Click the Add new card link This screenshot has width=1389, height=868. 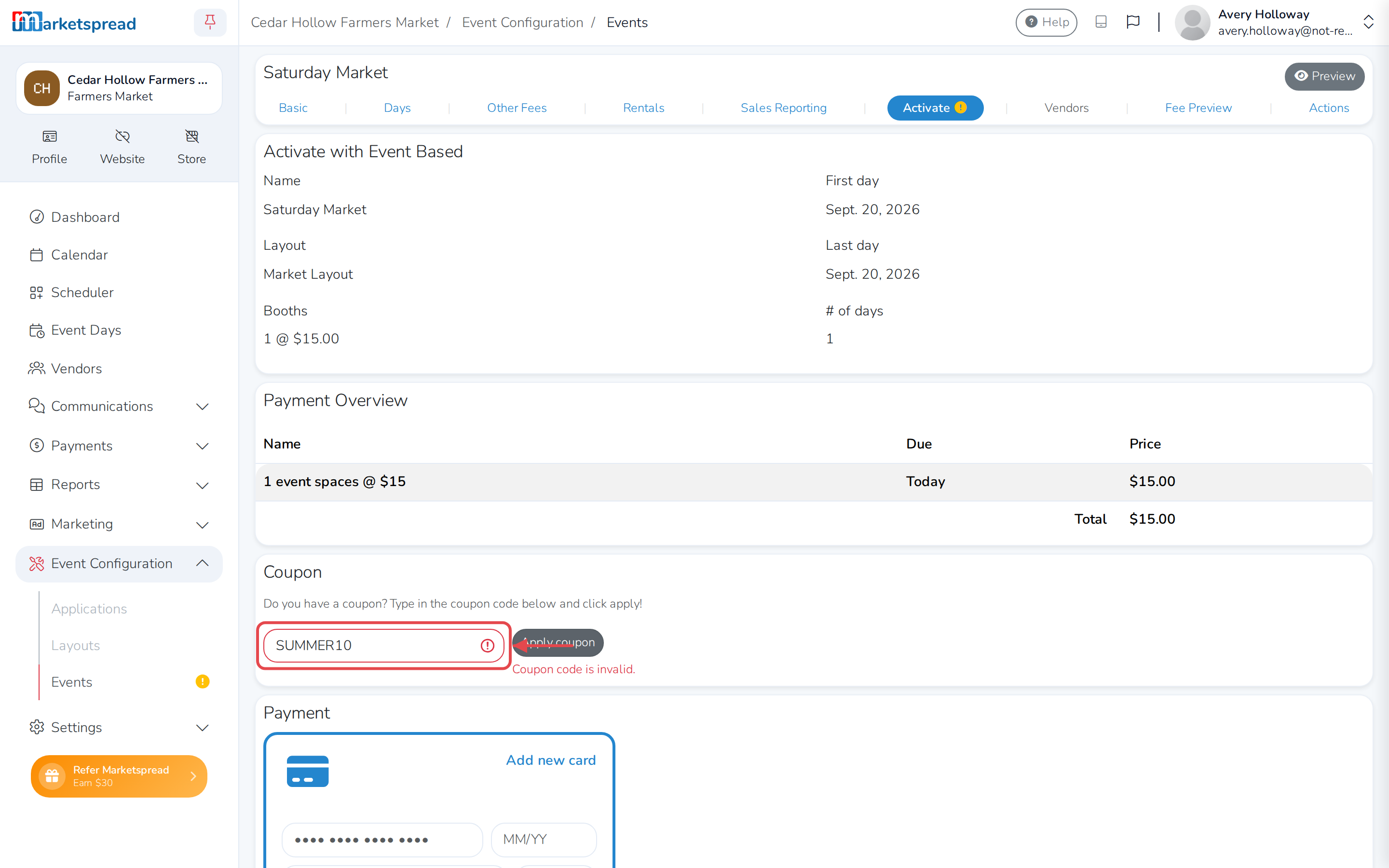click(550, 760)
